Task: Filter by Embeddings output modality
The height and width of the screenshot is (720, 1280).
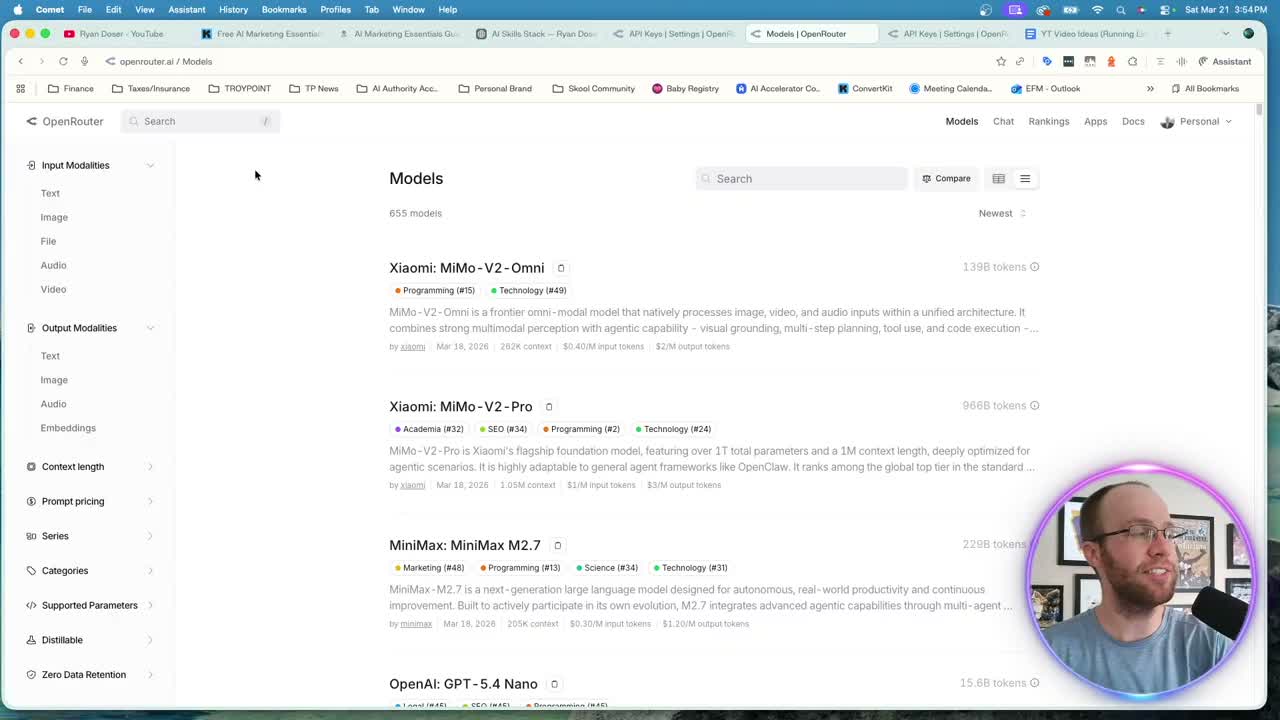Action: (68, 428)
